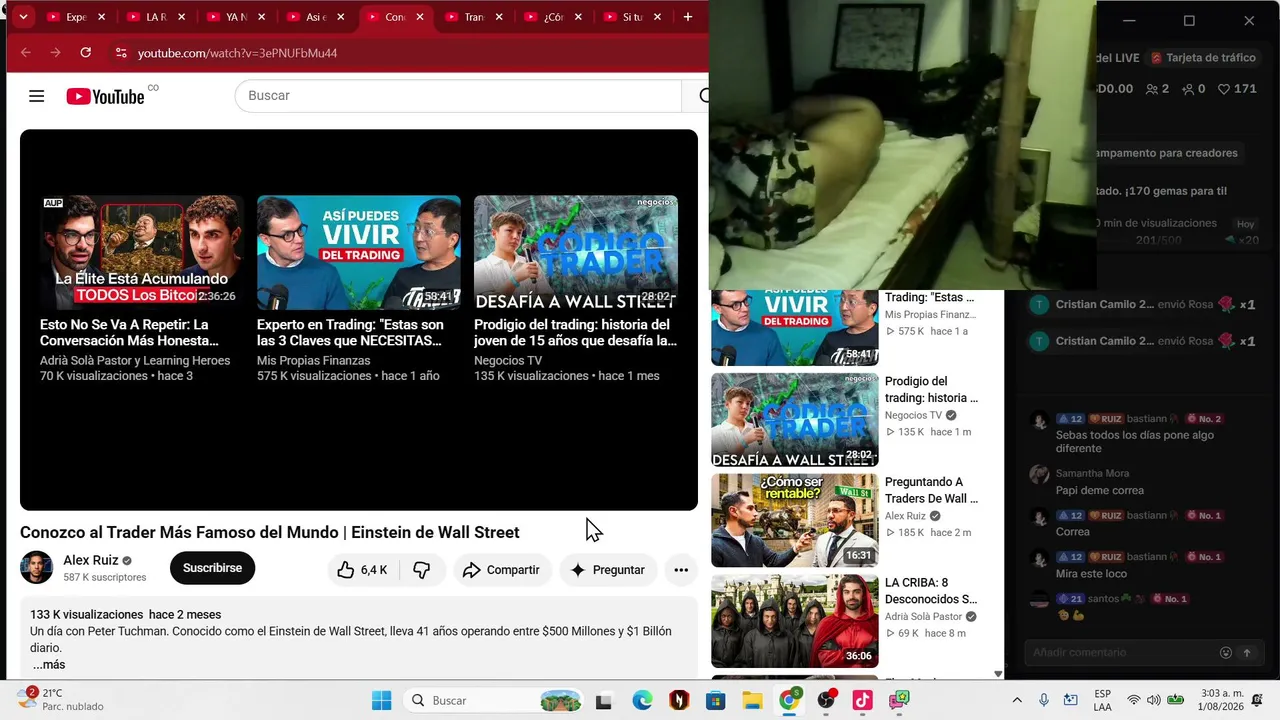Switch the ESP LAA input language
1280x720 pixels.
pos(1102,700)
